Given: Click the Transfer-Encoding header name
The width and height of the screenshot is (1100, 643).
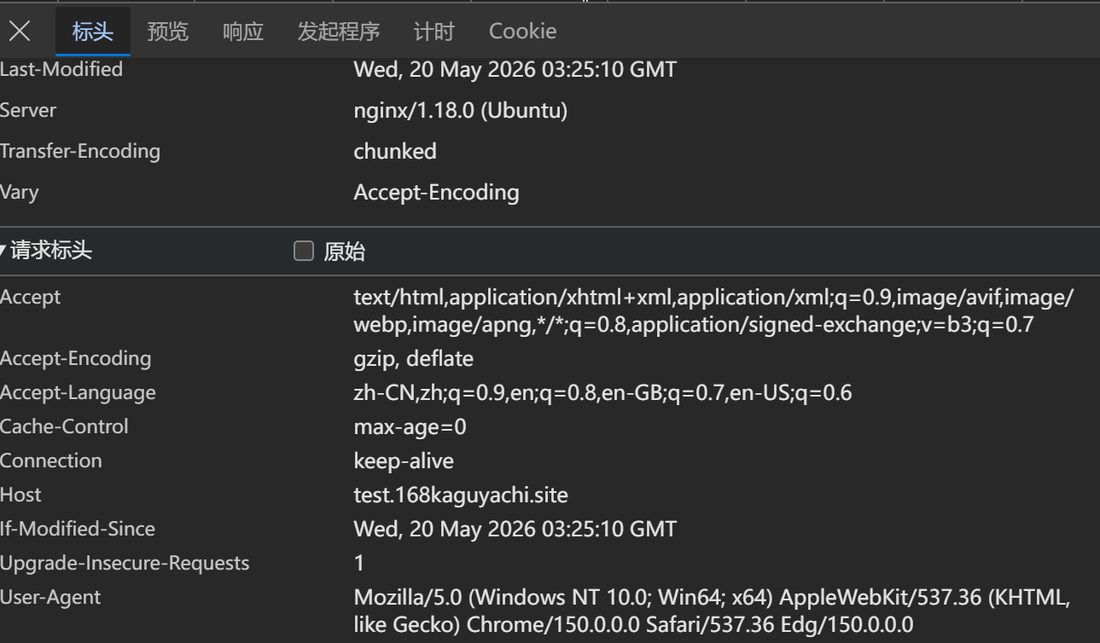Looking at the screenshot, I should 80,151.
